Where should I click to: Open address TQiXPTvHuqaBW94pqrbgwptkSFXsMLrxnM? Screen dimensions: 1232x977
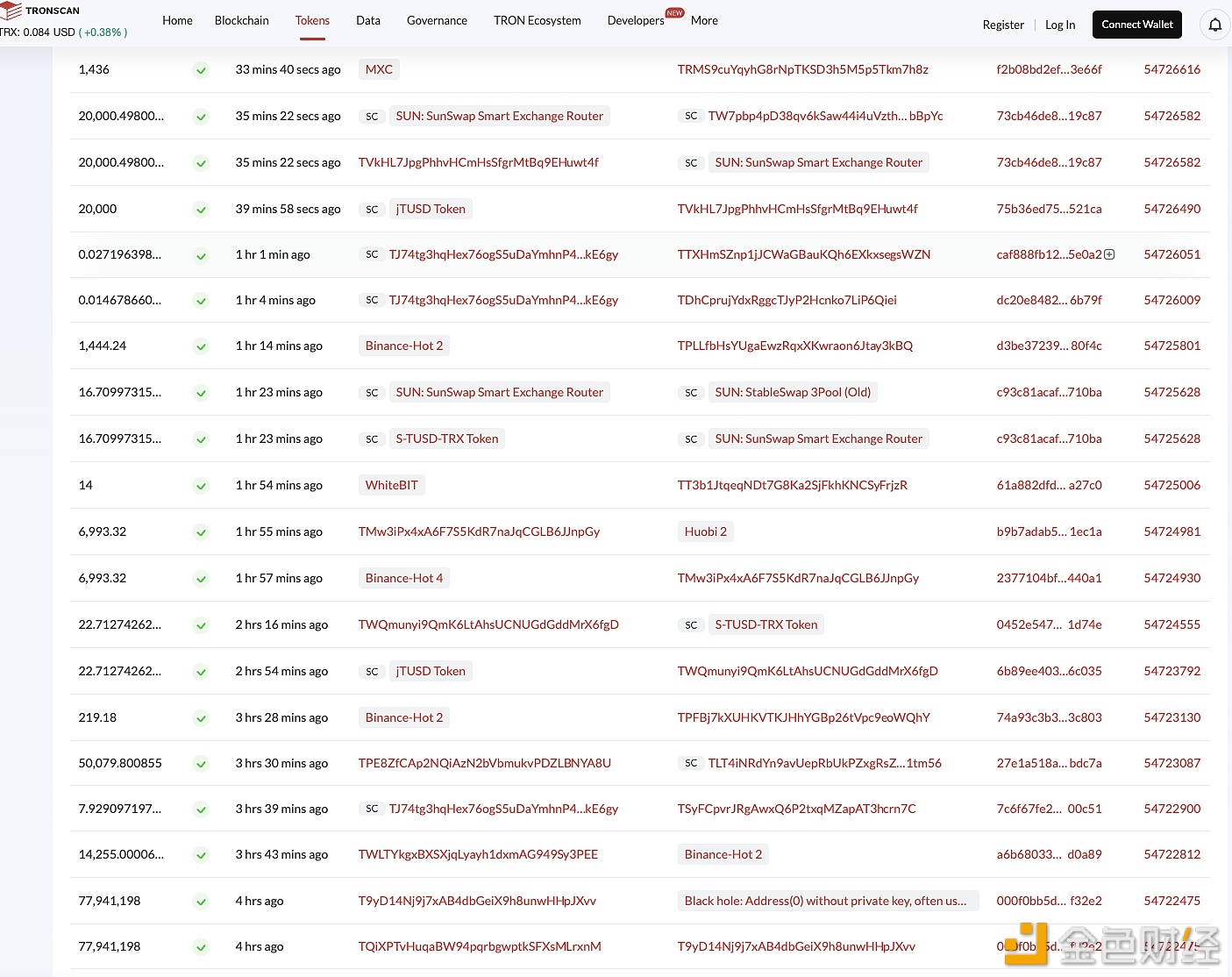coord(480,946)
